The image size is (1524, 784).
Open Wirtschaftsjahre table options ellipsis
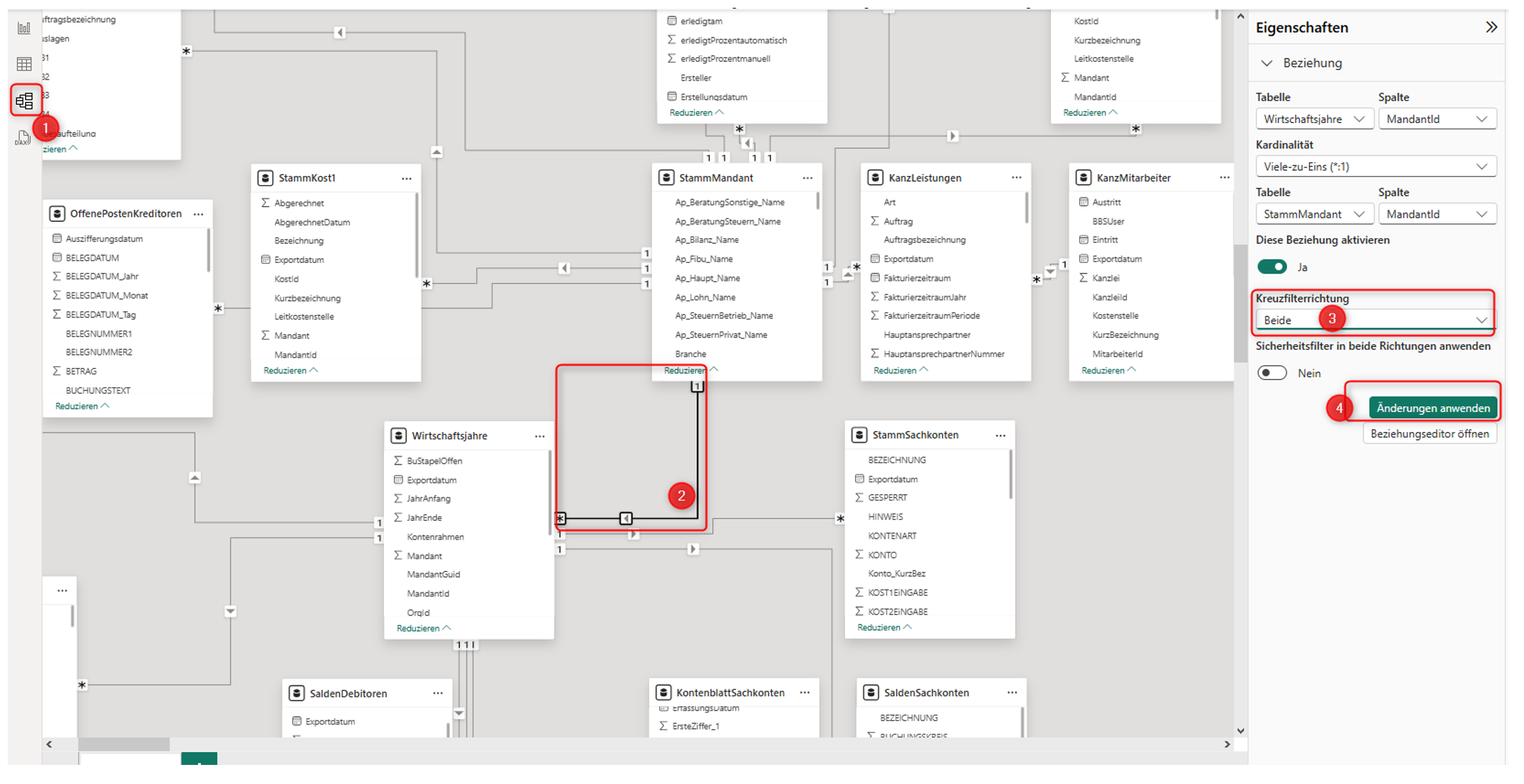(x=540, y=436)
